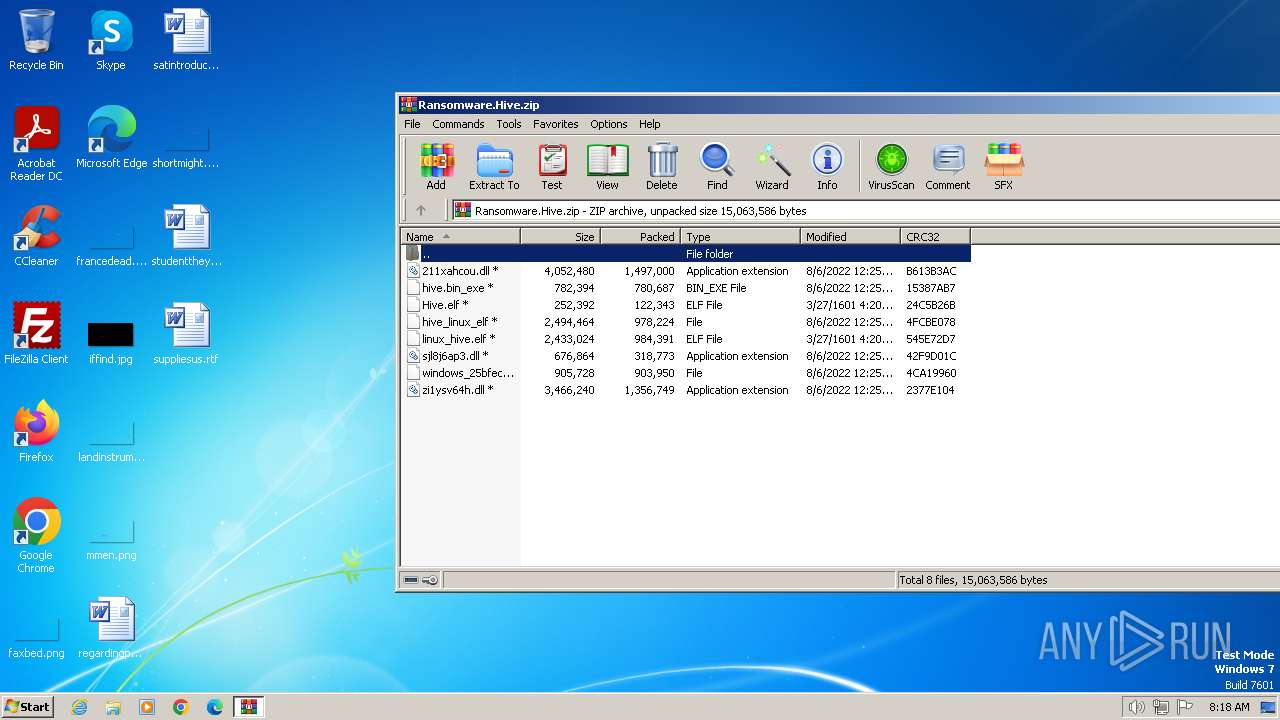Screen dimensions: 1280x720
Task: Select Microsoft Edge desktop shortcut
Action: (111, 138)
